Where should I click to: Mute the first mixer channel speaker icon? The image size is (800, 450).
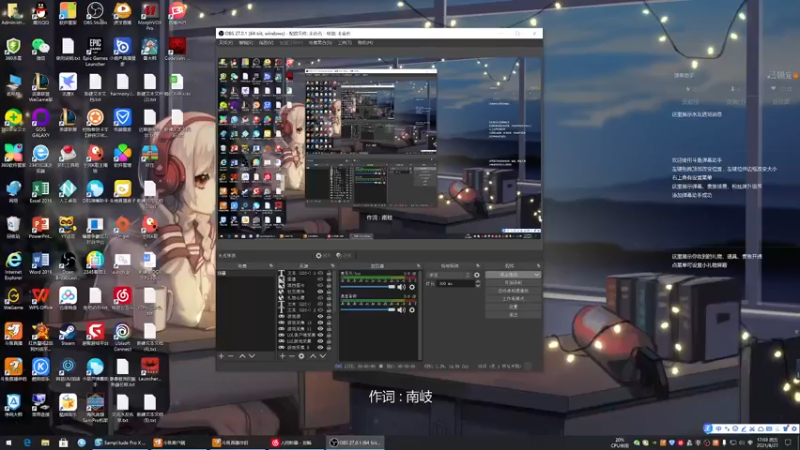coord(402,287)
